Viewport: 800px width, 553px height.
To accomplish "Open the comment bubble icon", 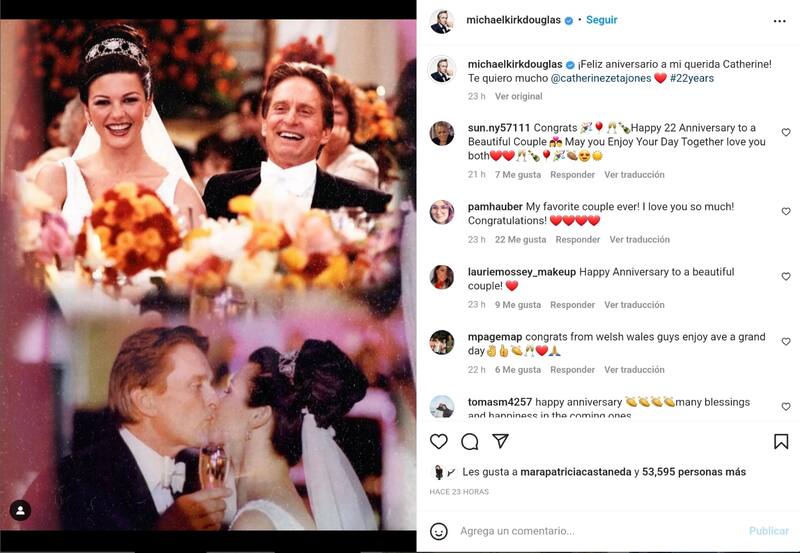I will point(469,441).
